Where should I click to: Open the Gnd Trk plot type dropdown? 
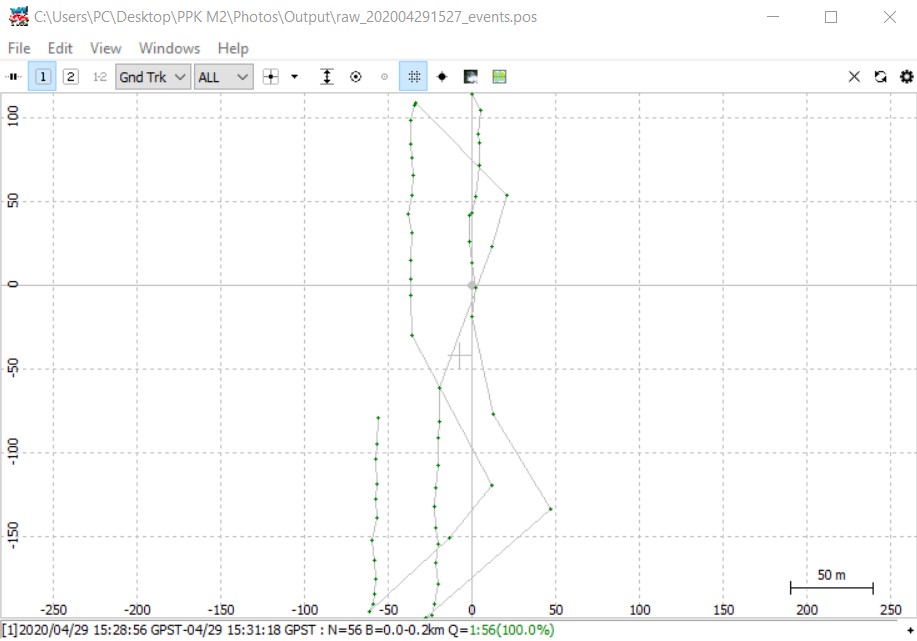point(153,77)
